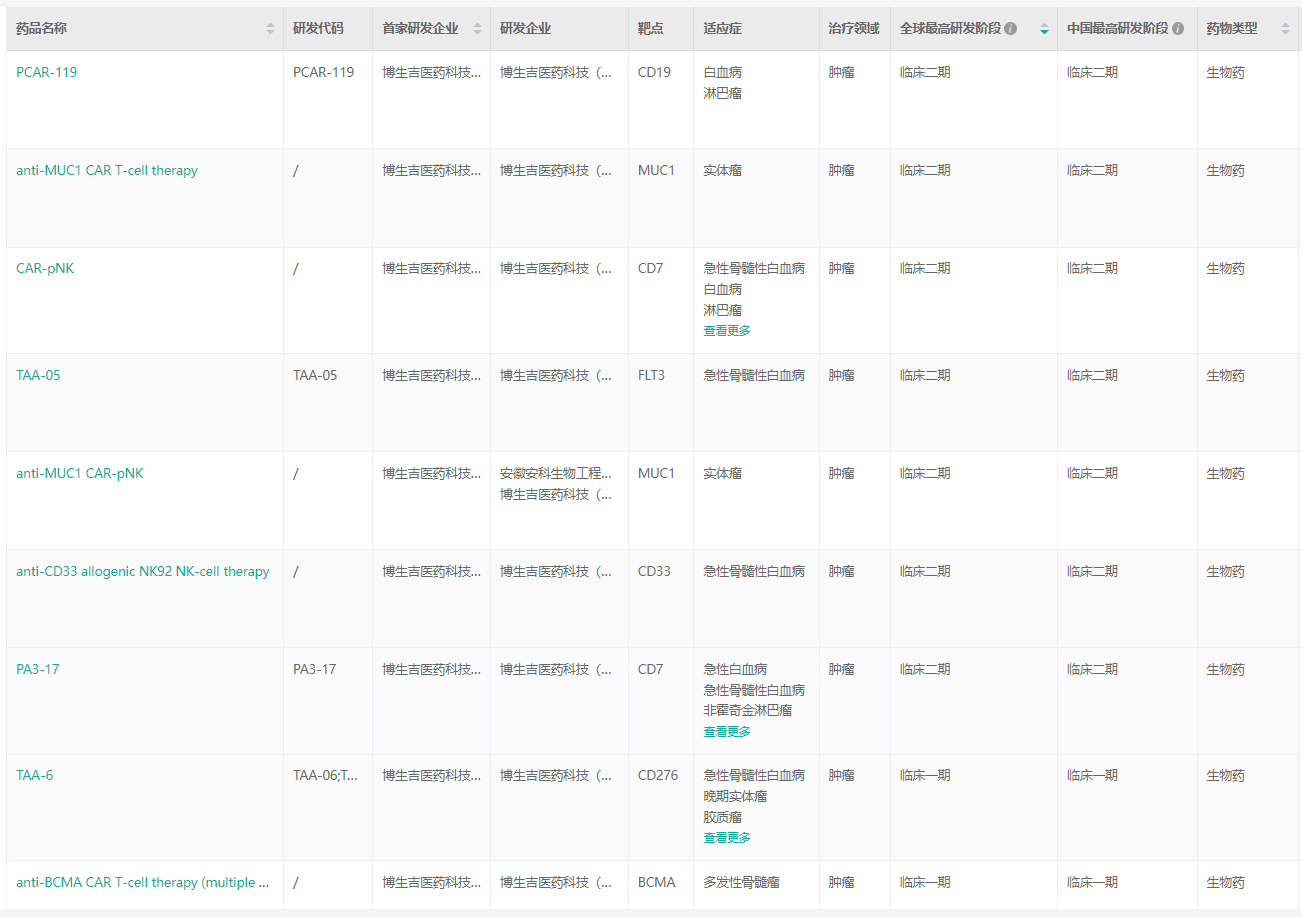
Task: Click 安徽安科生物工程 company cell
Action: click(555, 473)
